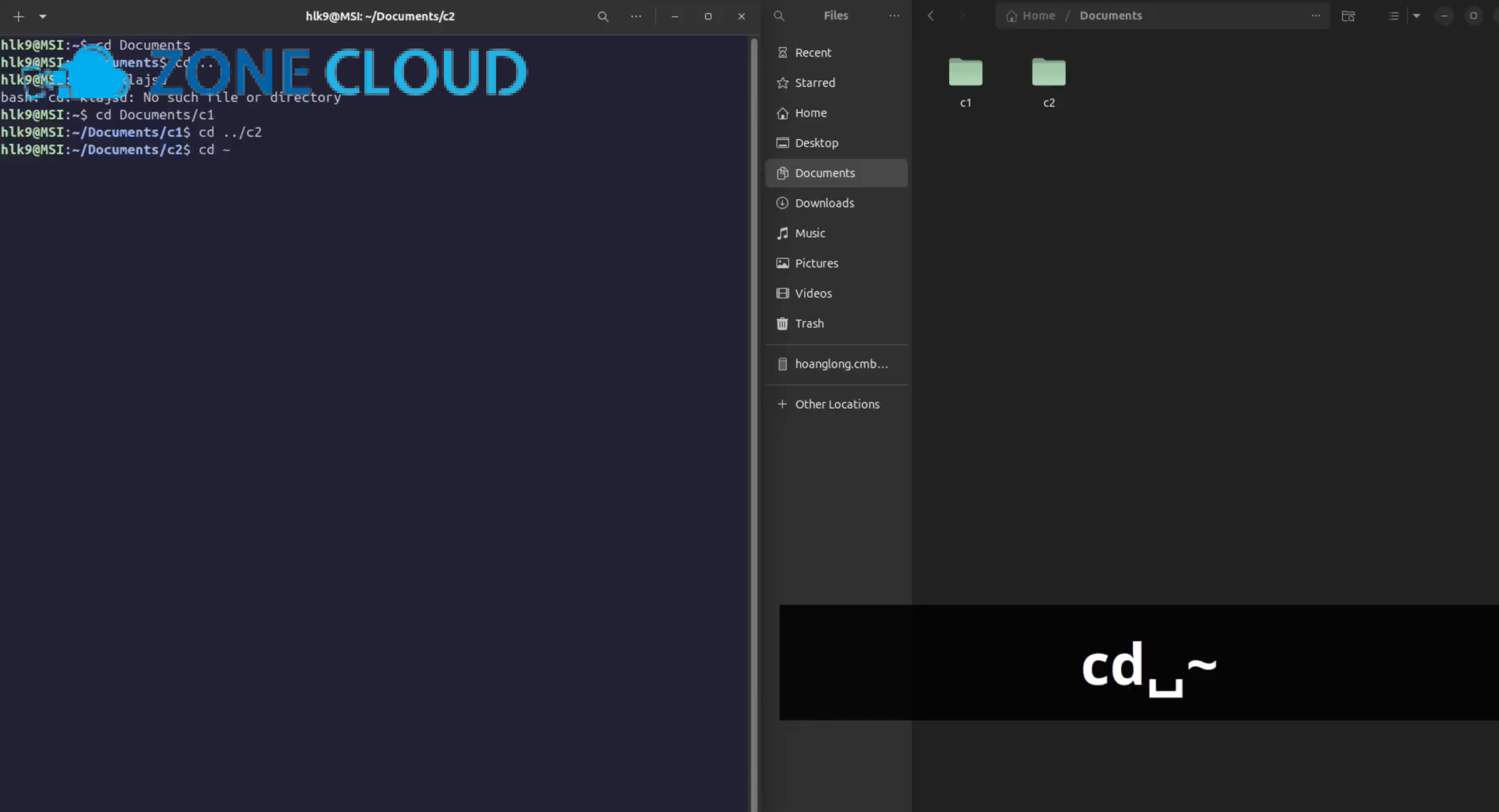Close the terminal window
Viewport: 1499px width, 812px height.
(x=741, y=16)
